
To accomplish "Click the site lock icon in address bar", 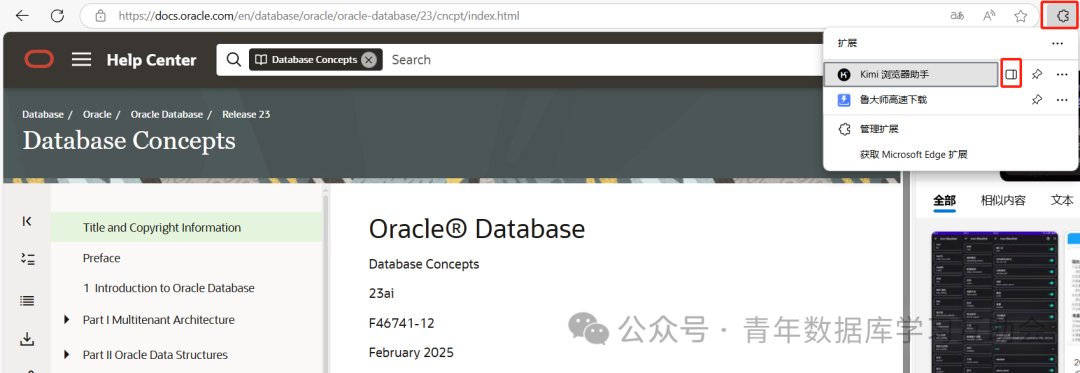I will [101, 15].
